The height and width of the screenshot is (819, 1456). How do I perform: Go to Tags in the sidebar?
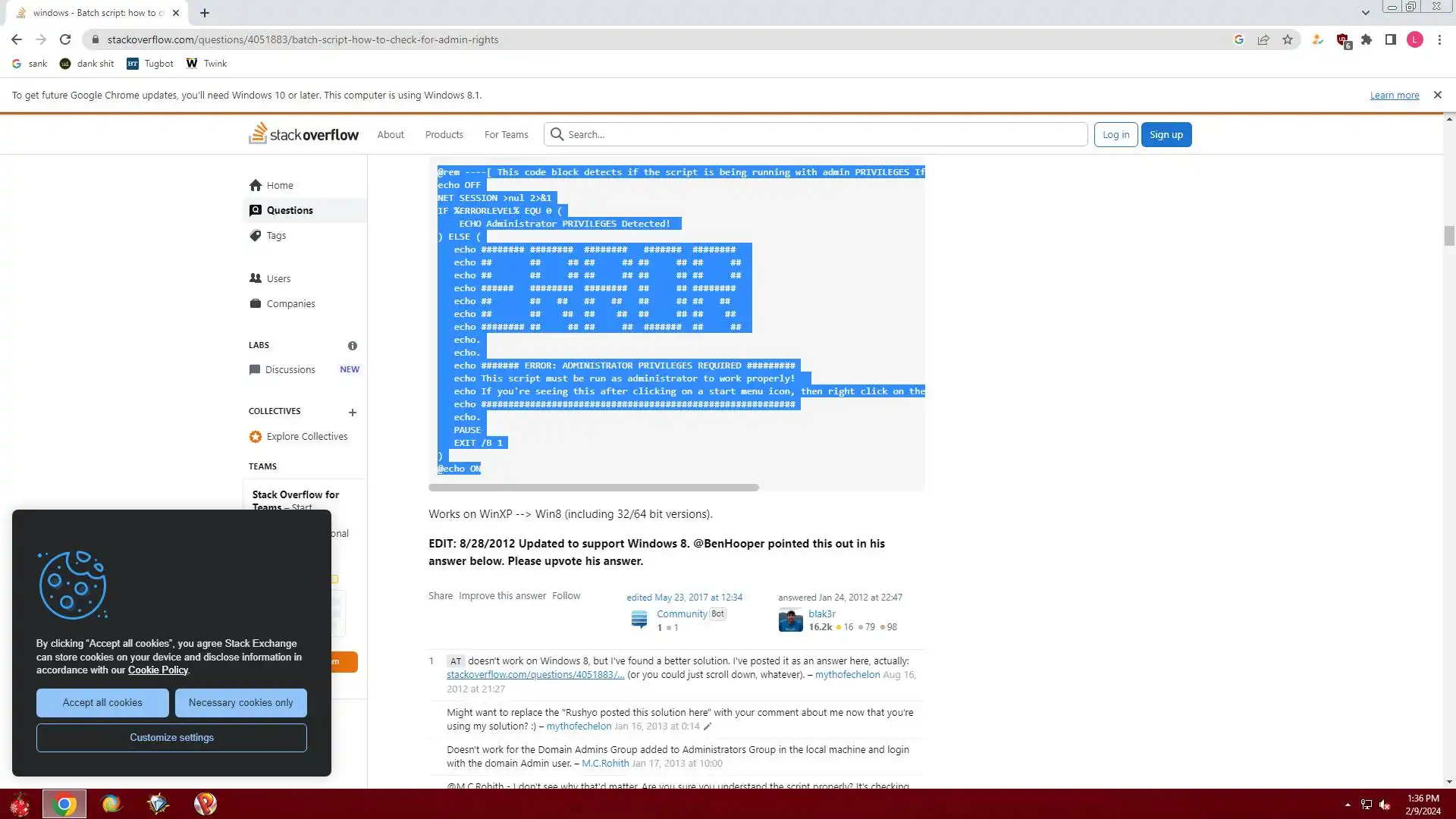[276, 236]
